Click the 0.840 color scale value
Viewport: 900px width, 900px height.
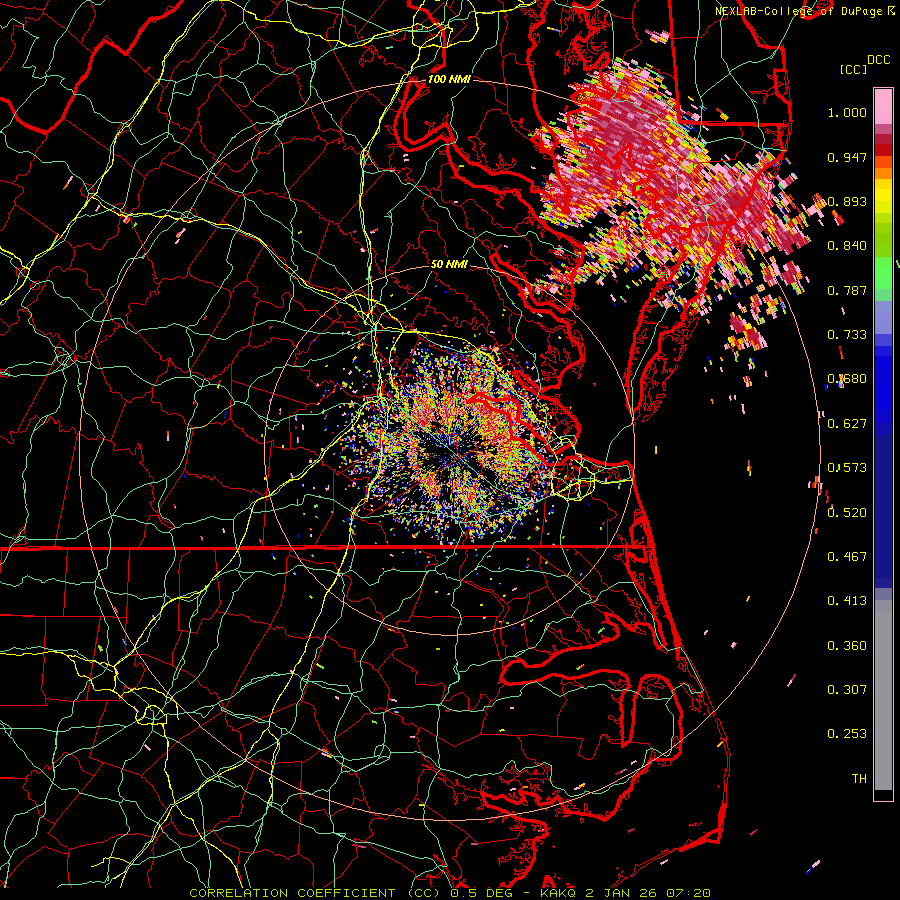[x=847, y=246]
